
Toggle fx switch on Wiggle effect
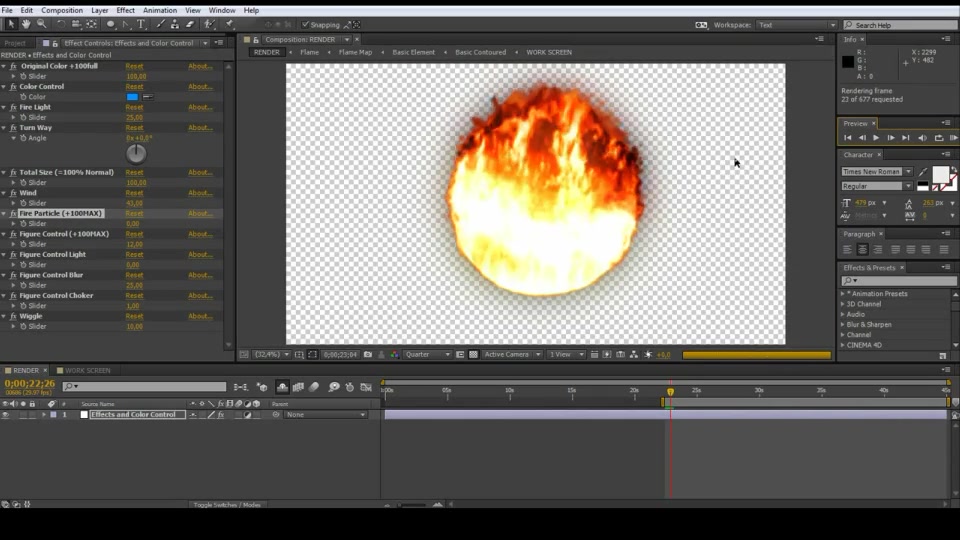tap(13, 316)
